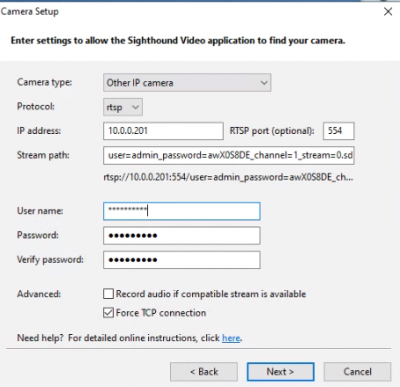The image size is (400, 387).
Task: Click the Record audio checkbox label
Action: pyautogui.click(x=211, y=294)
